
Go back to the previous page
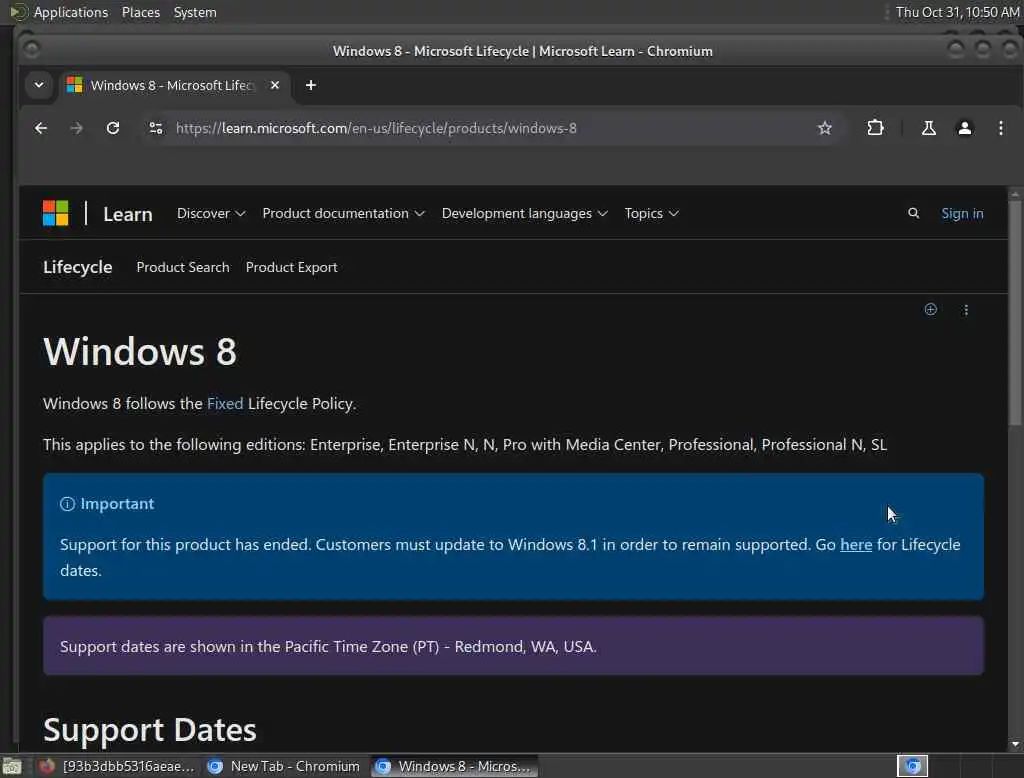(x=40, y=128)
